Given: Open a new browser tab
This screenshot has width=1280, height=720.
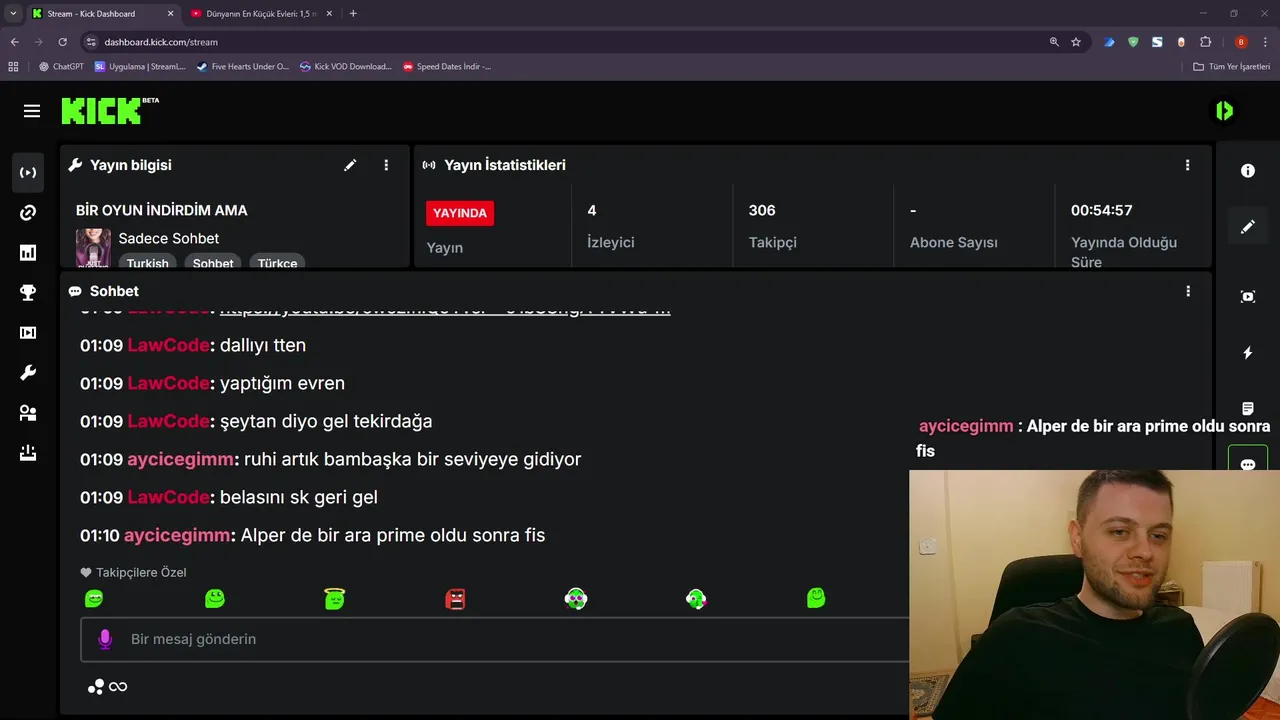Looking at the screenshot, I should point(353,14).
